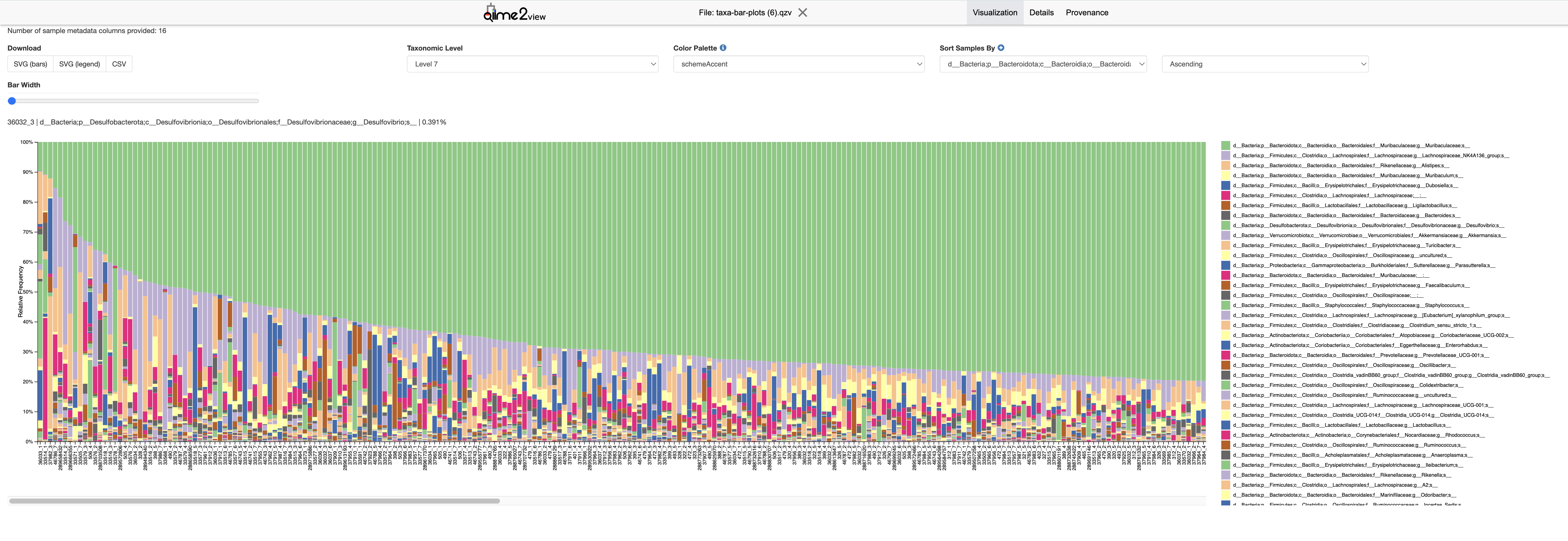1568x541 pixels.
Task: Click the Lachnospiraceae;g__A2 legend label
Action: click(x=1335, y=485)
